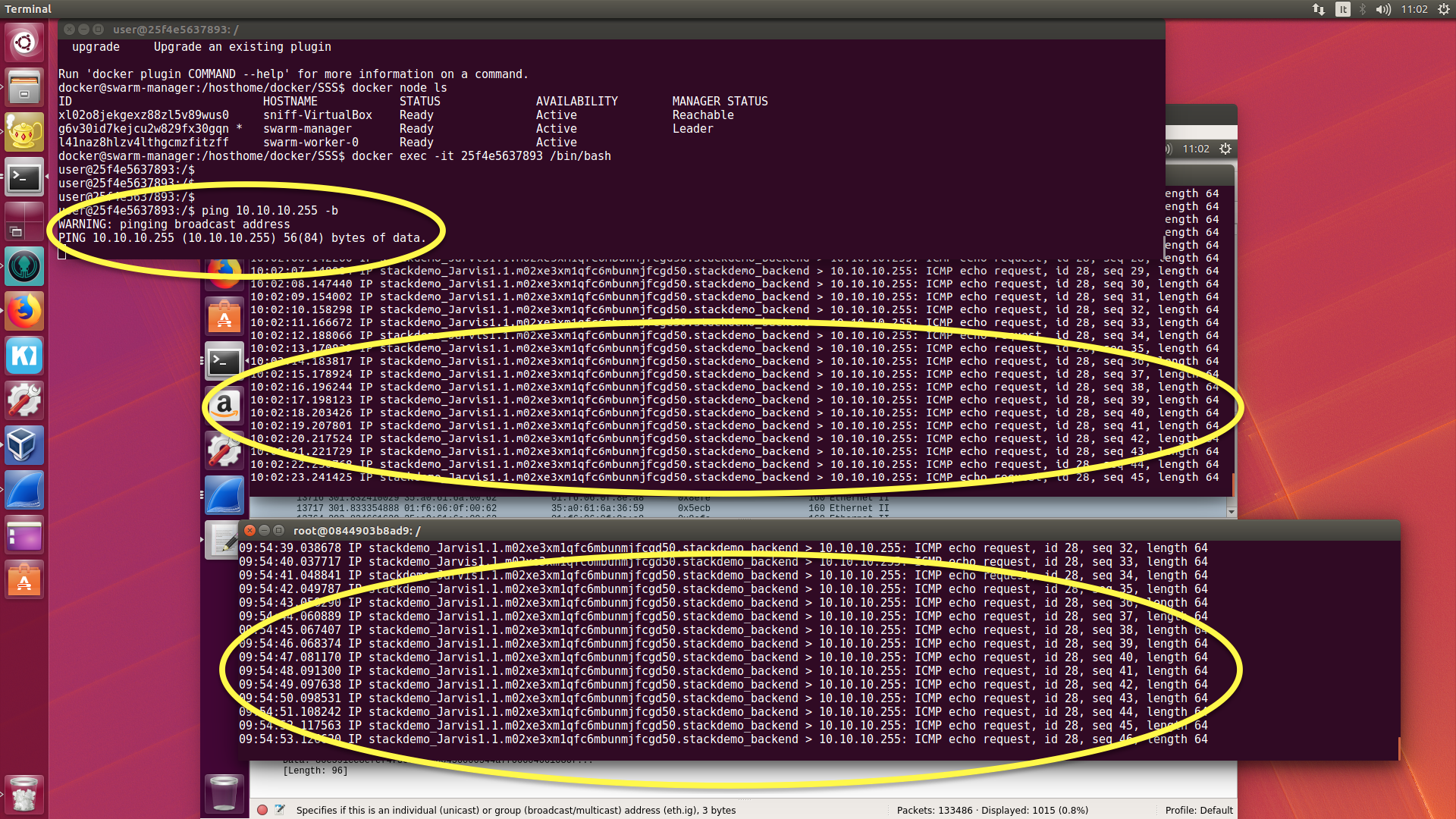Viewport: 1456px width, 819px height.
Task: Open Ubuntu Software store
Action: pyautogui.click(x=24, y=579)
